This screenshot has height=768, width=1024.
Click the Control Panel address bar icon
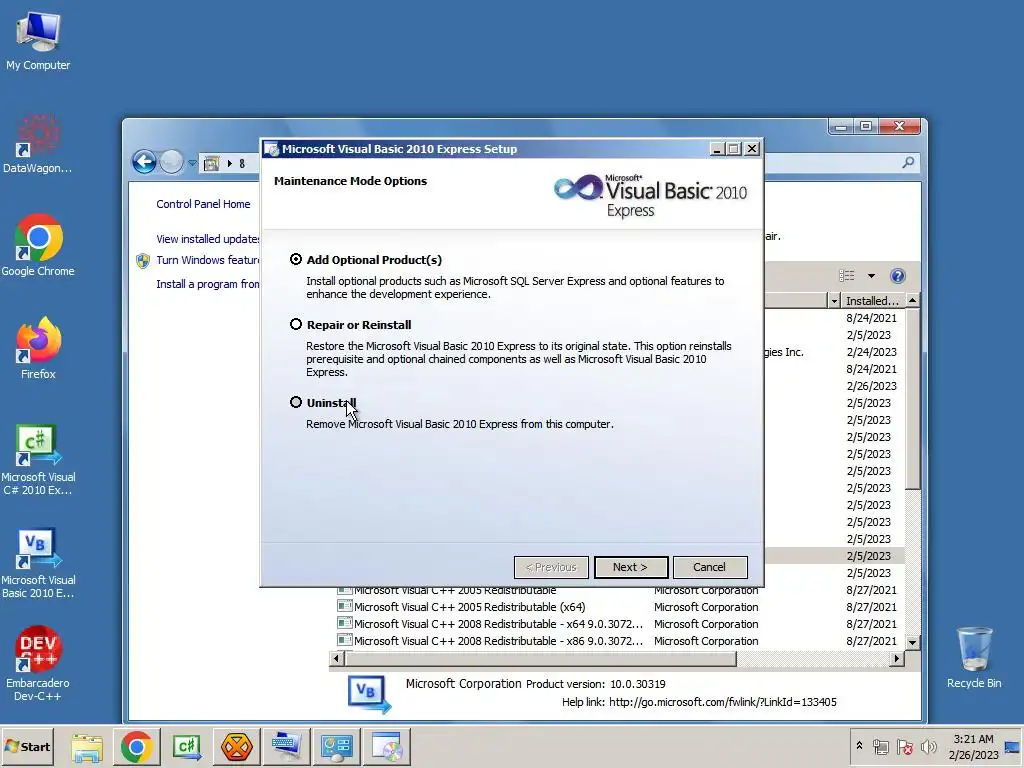pyautogui.click(x=211, y=163)
